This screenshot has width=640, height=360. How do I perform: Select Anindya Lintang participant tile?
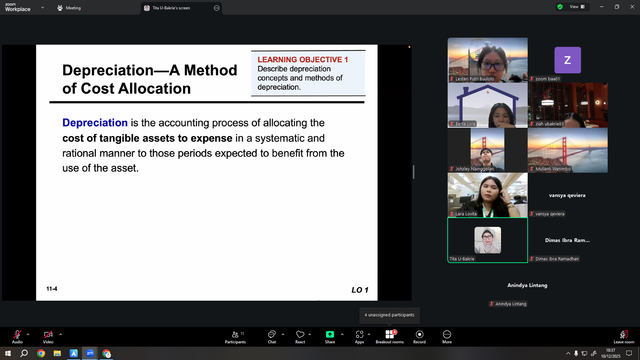pos(527,285)
